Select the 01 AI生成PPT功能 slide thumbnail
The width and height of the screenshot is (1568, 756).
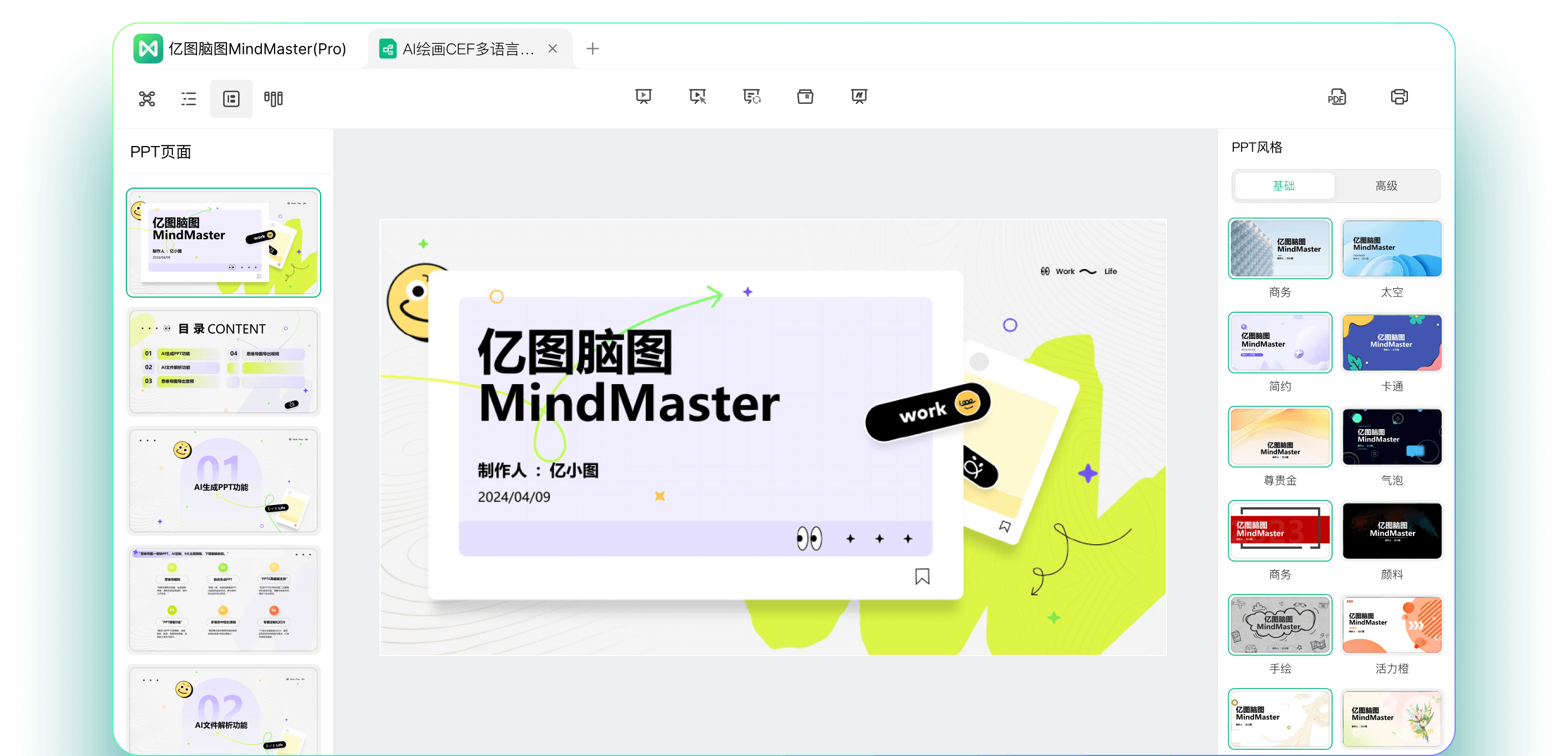224,480
